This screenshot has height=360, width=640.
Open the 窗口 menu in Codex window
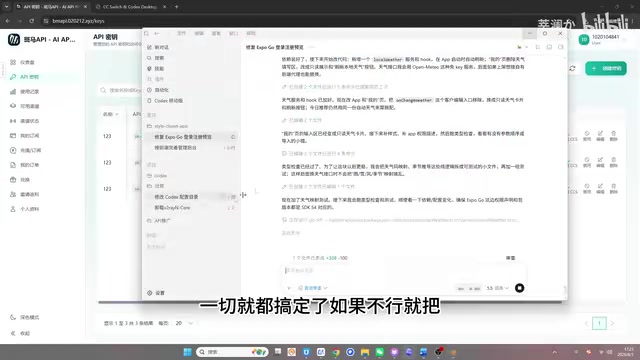[233, 33]
